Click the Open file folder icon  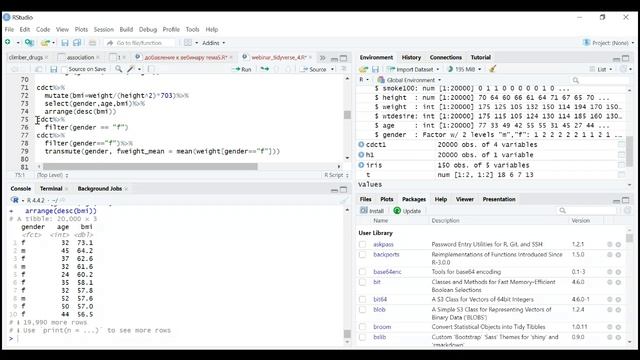[45, 42]
